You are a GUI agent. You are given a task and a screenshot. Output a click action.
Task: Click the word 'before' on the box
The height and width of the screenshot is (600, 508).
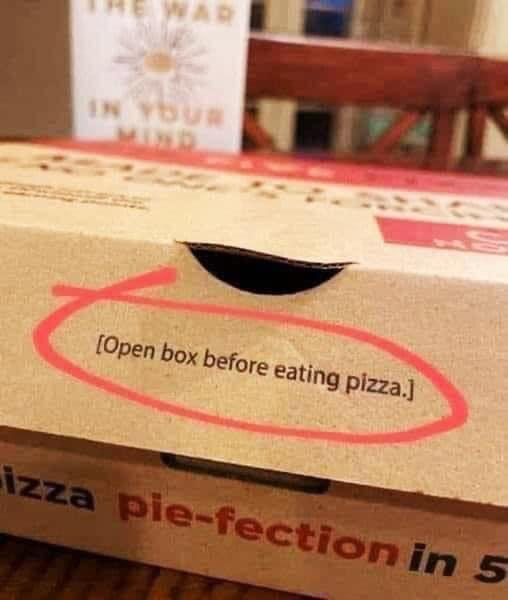235,364
